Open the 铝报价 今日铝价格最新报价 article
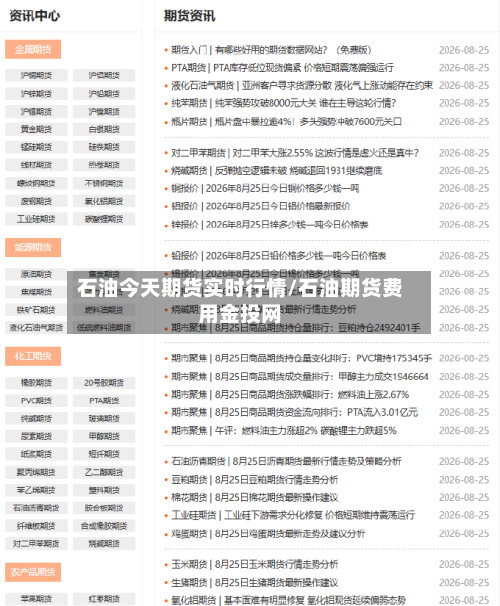The height and width of the screenshot is (606, 500). [x=261, y=206]
